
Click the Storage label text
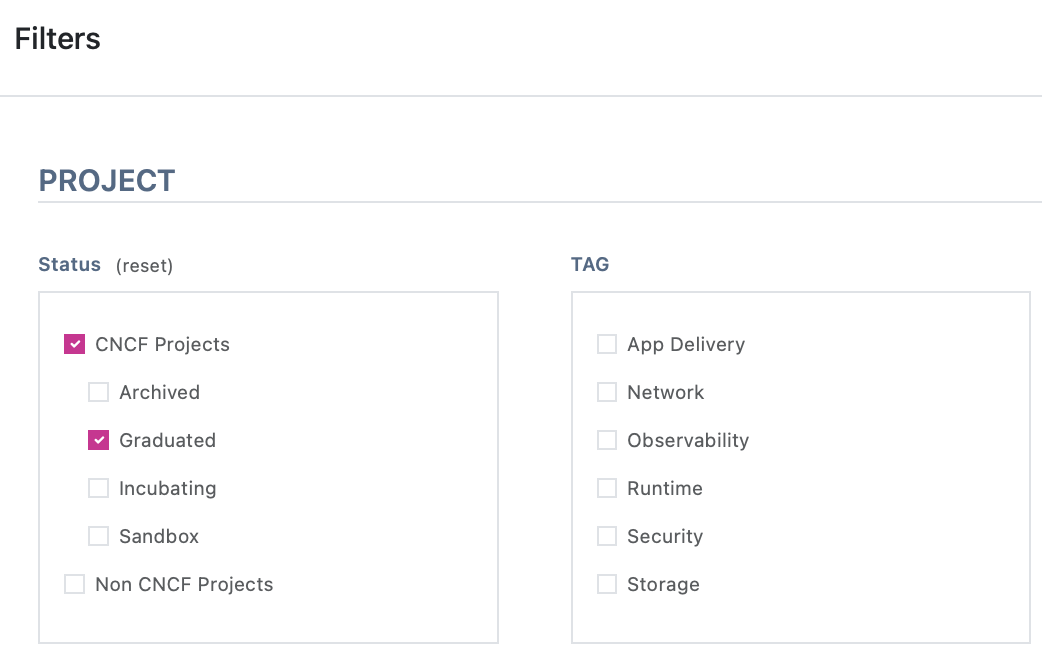click(663, 584)
